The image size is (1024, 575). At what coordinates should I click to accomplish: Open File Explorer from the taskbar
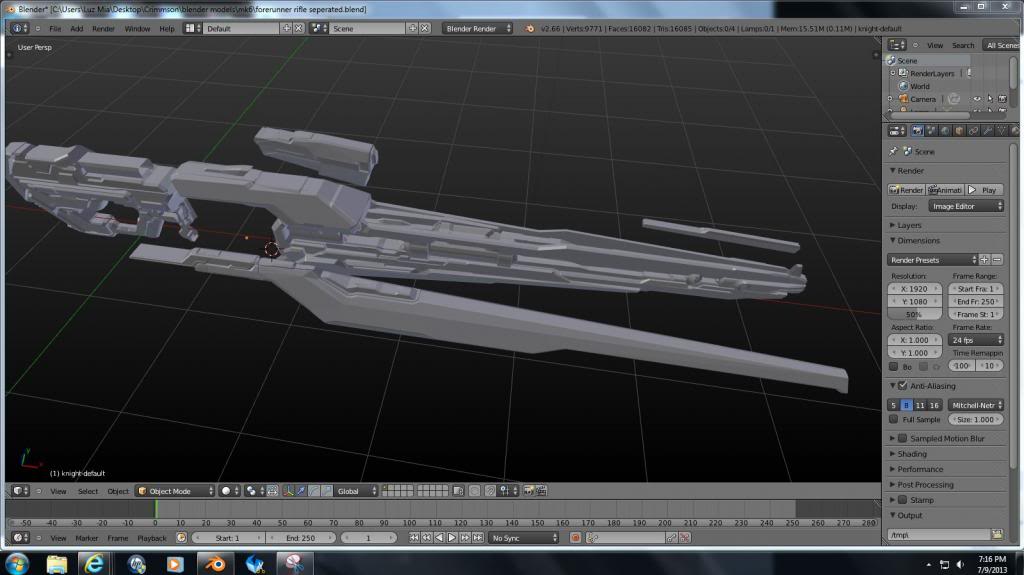56,563
